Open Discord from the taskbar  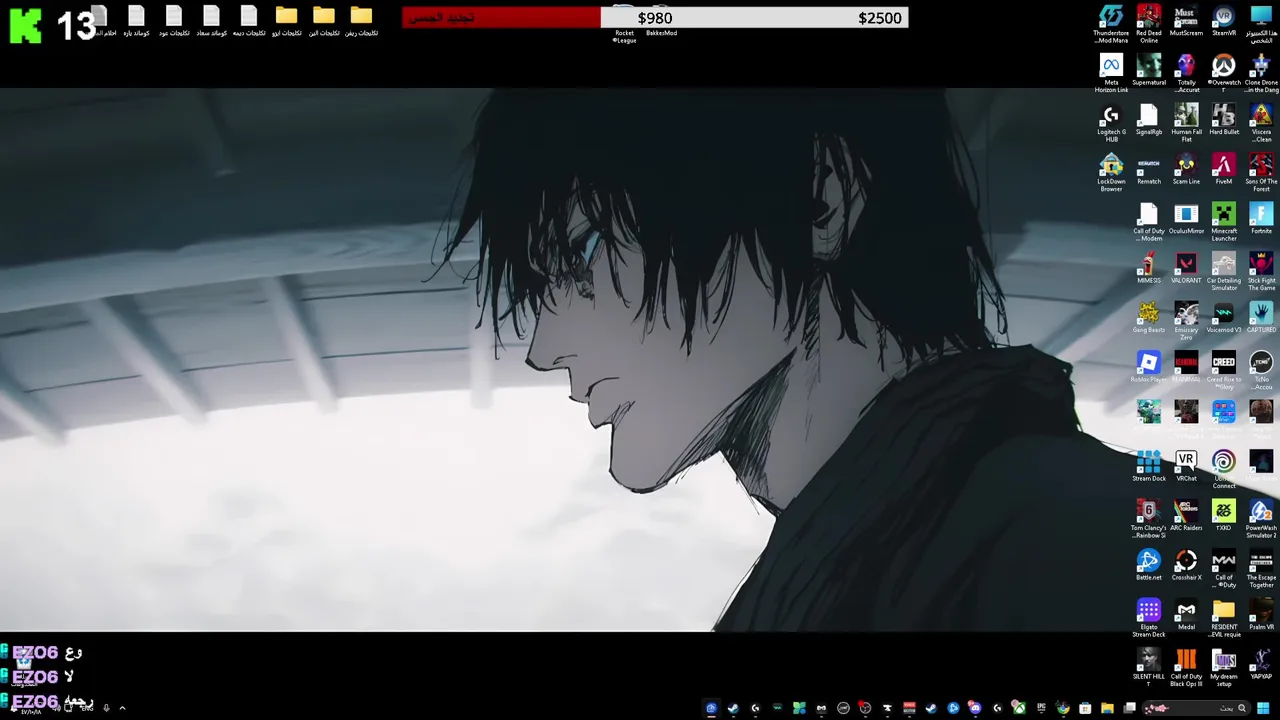(x=974, y=708)
